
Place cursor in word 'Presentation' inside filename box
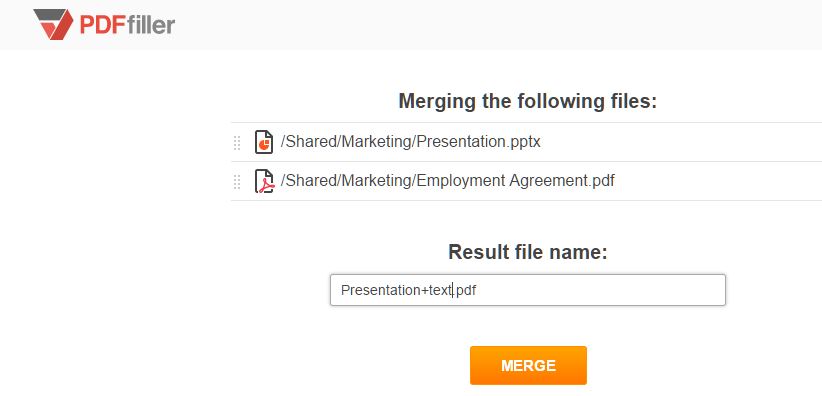(381, 290)
